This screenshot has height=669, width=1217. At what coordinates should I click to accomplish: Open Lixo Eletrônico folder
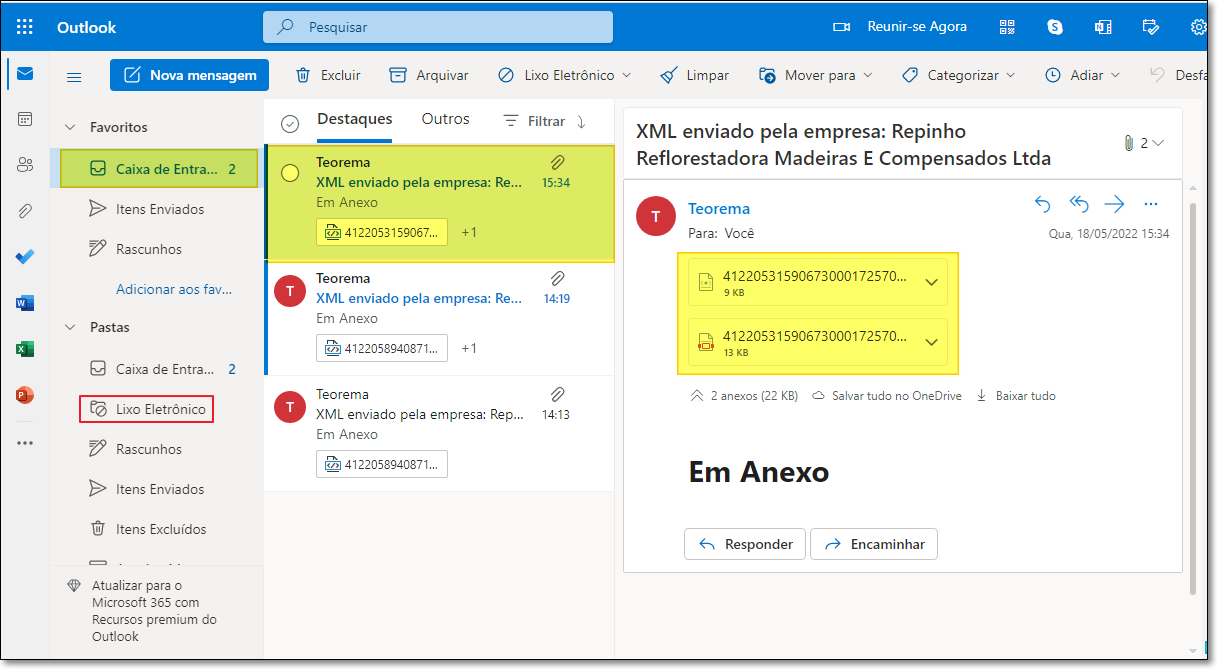[x=146, y=409]
